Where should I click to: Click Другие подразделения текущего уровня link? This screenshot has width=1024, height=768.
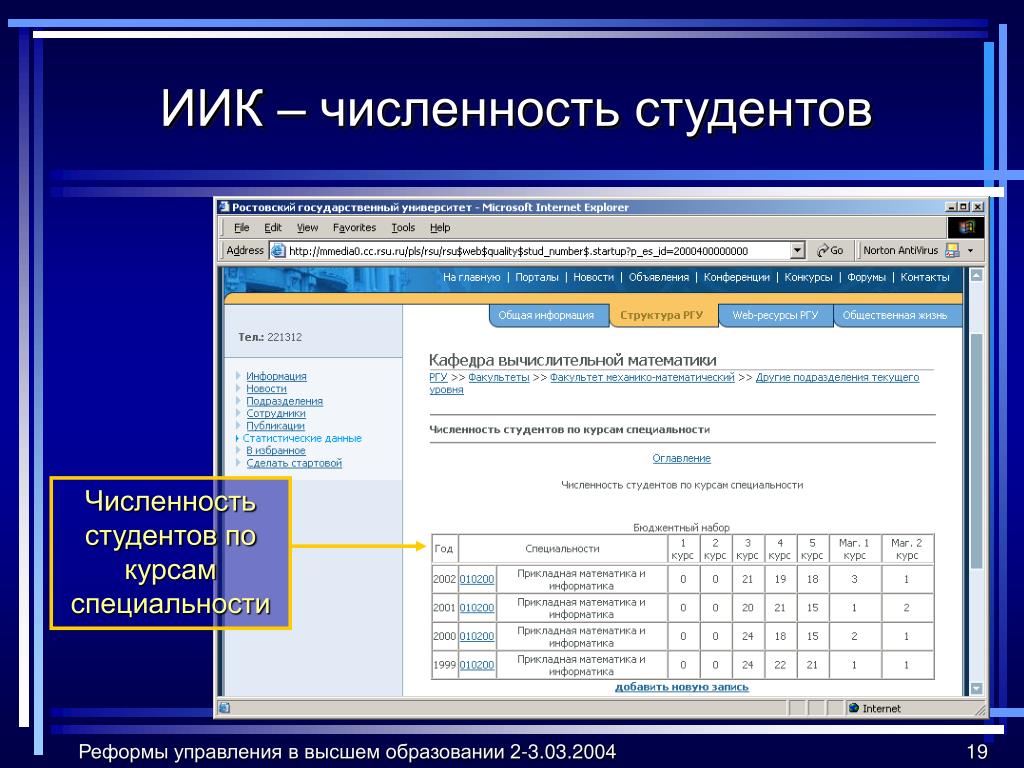click(837, 377)
